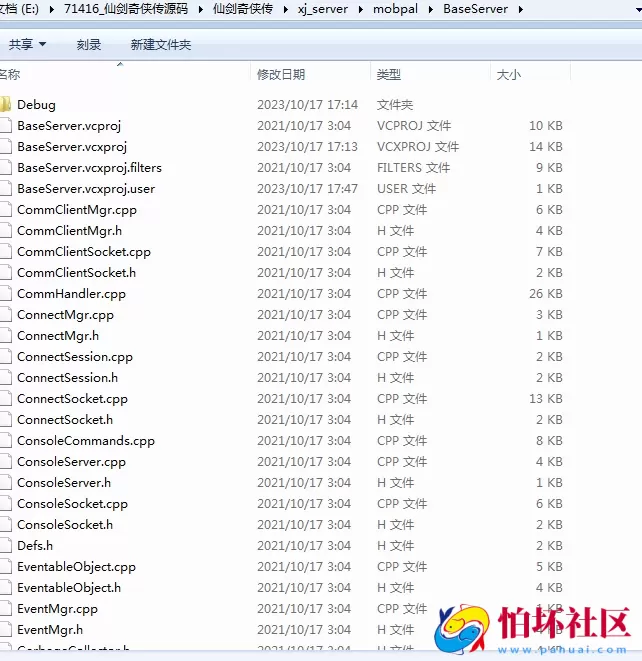Select CommClientMgr.h file icon

coord(5,231)
